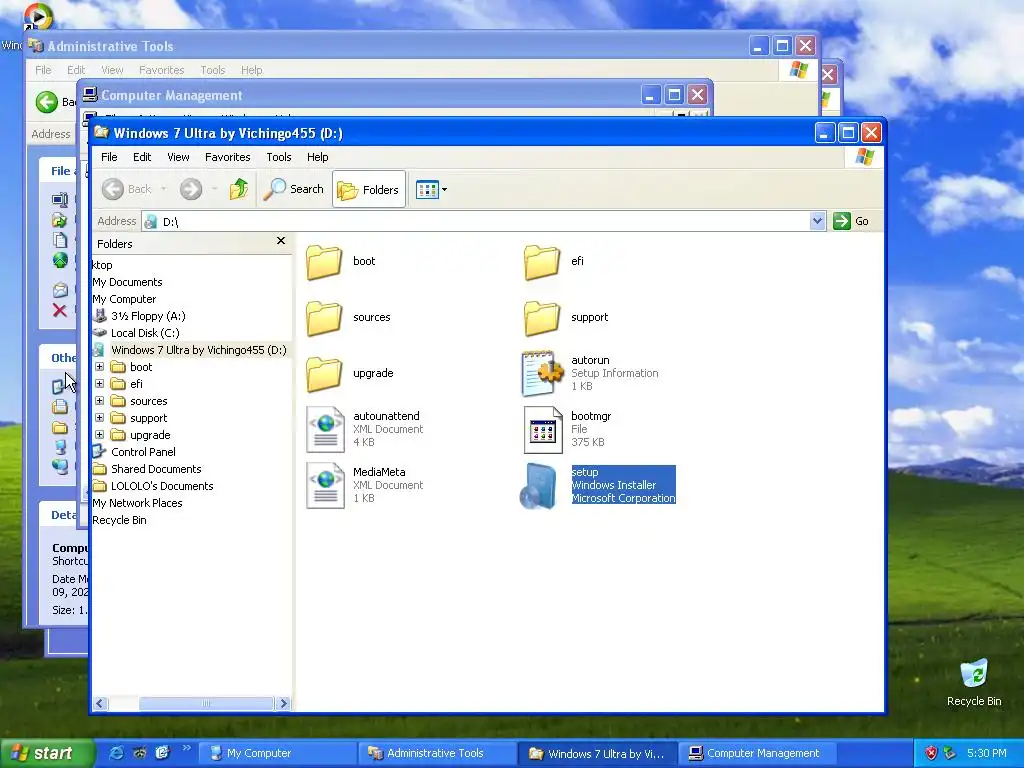
Task: Select the autorun Setup Information file icon
Action: [x=542, y=374]
